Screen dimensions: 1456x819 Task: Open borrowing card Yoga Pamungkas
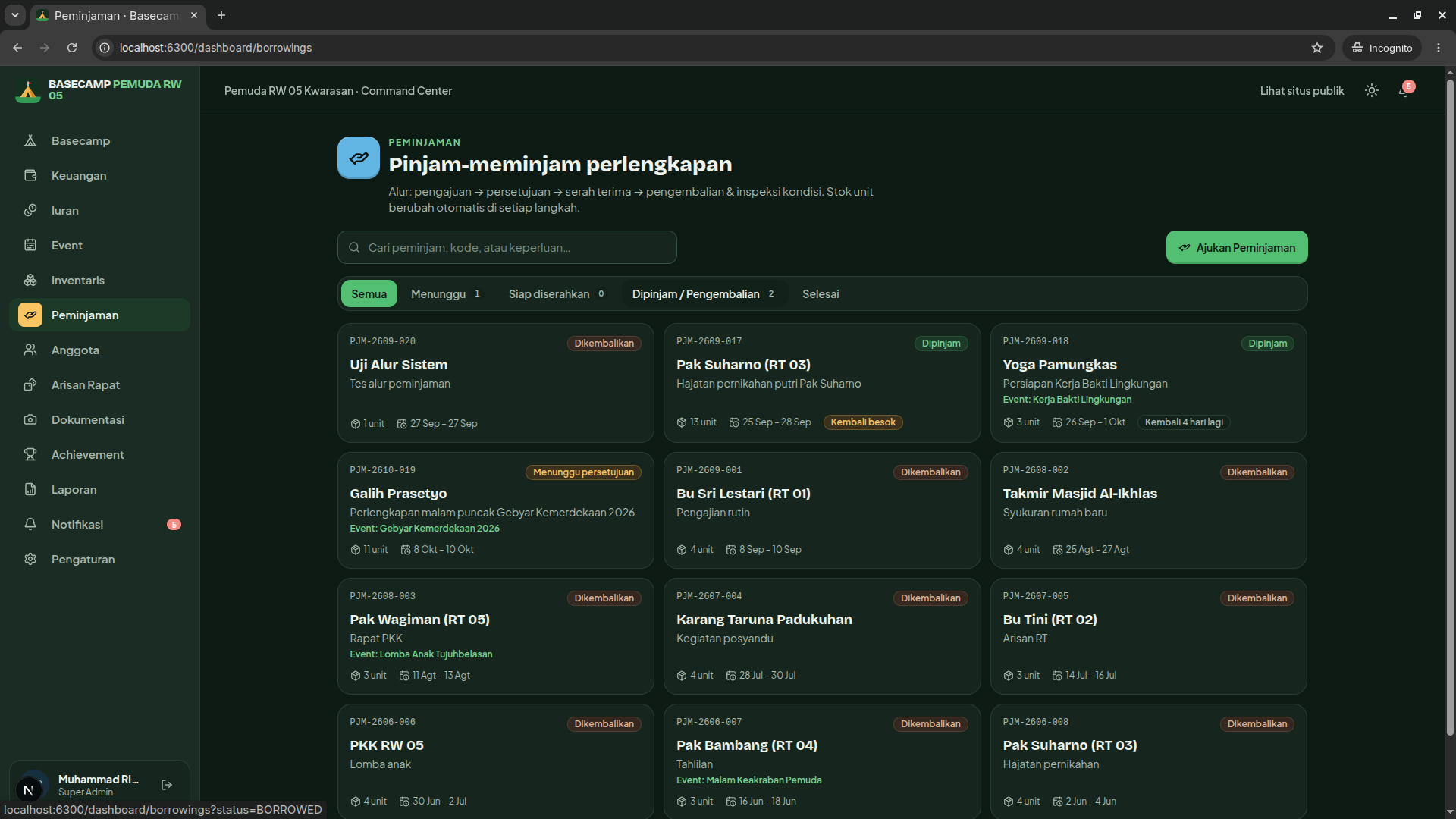point(1148,383)
